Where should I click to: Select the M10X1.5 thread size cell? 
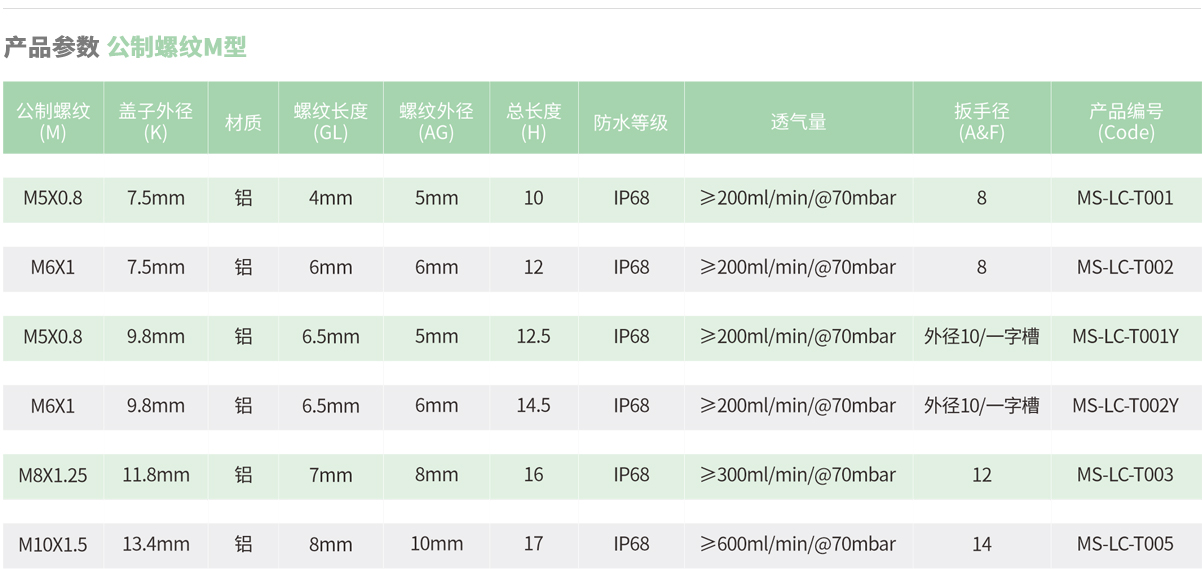point(53,544)
